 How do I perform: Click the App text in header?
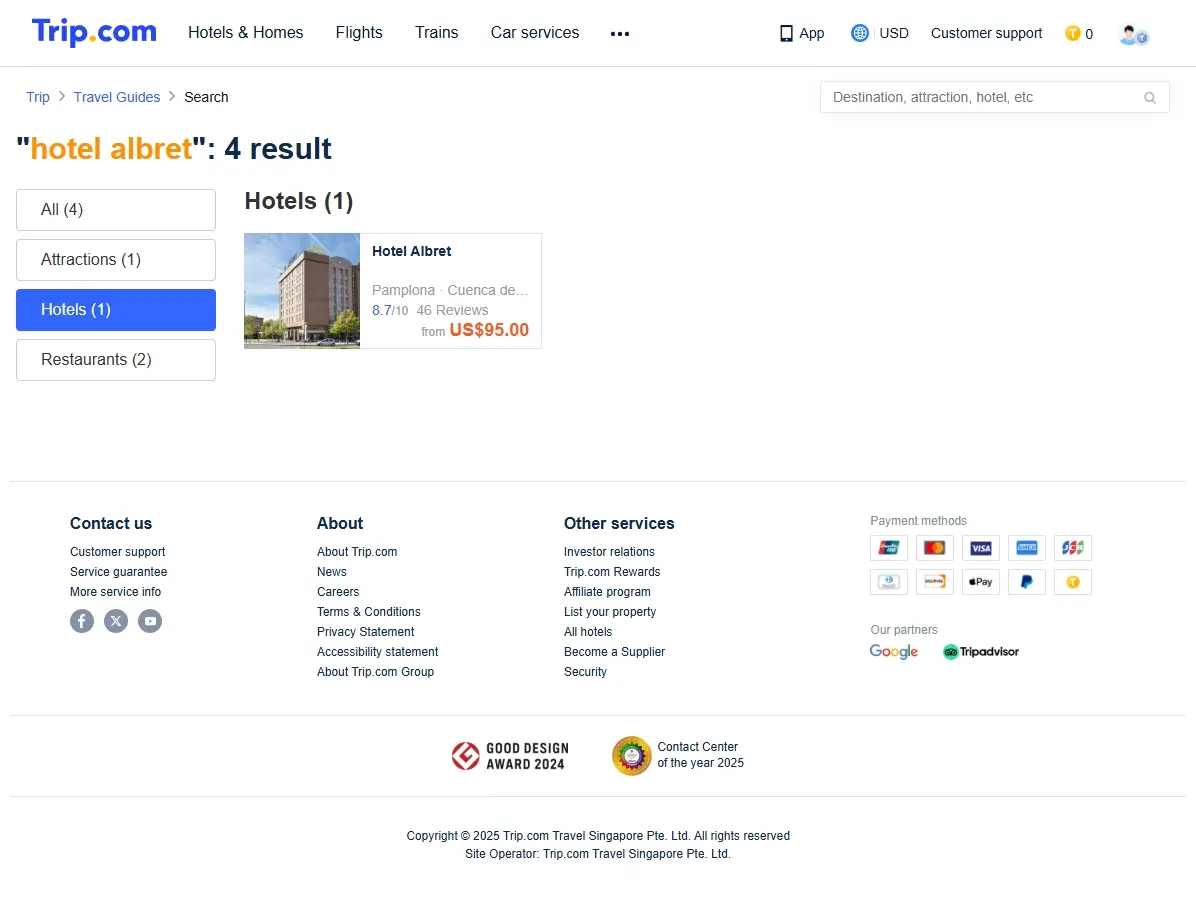[812, 34]
